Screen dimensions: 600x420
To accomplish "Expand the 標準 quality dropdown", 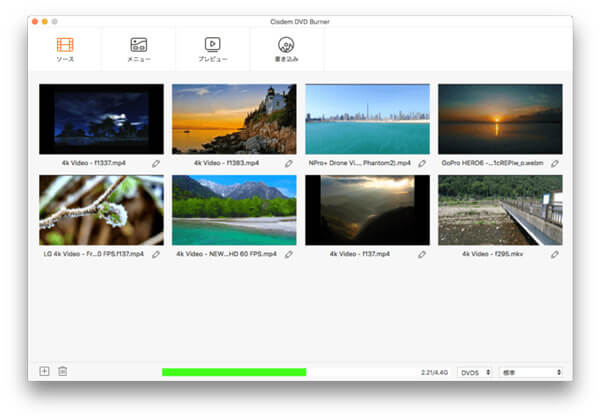I will (530, 372).
